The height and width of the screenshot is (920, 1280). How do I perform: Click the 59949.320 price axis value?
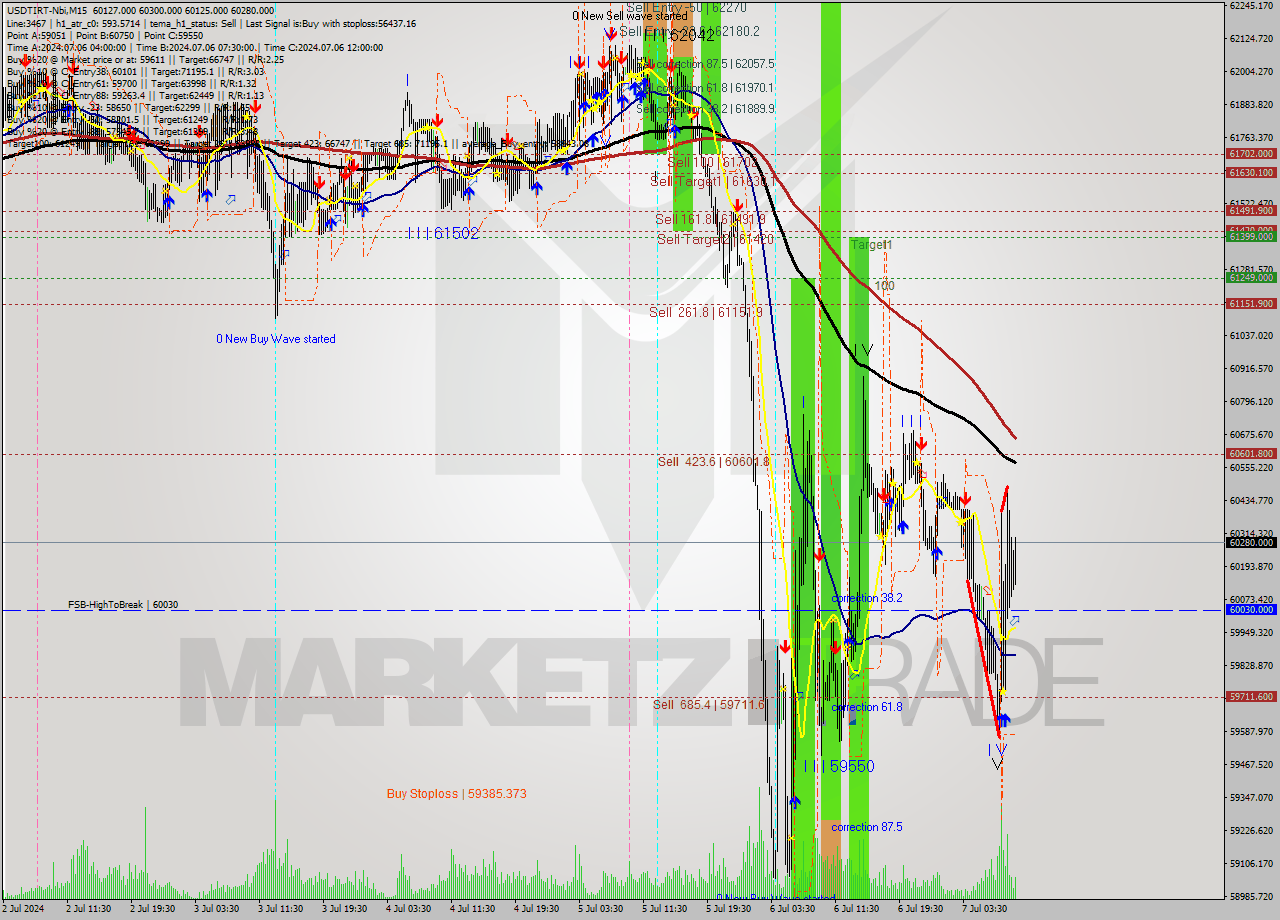click(x=1251, y=632)
